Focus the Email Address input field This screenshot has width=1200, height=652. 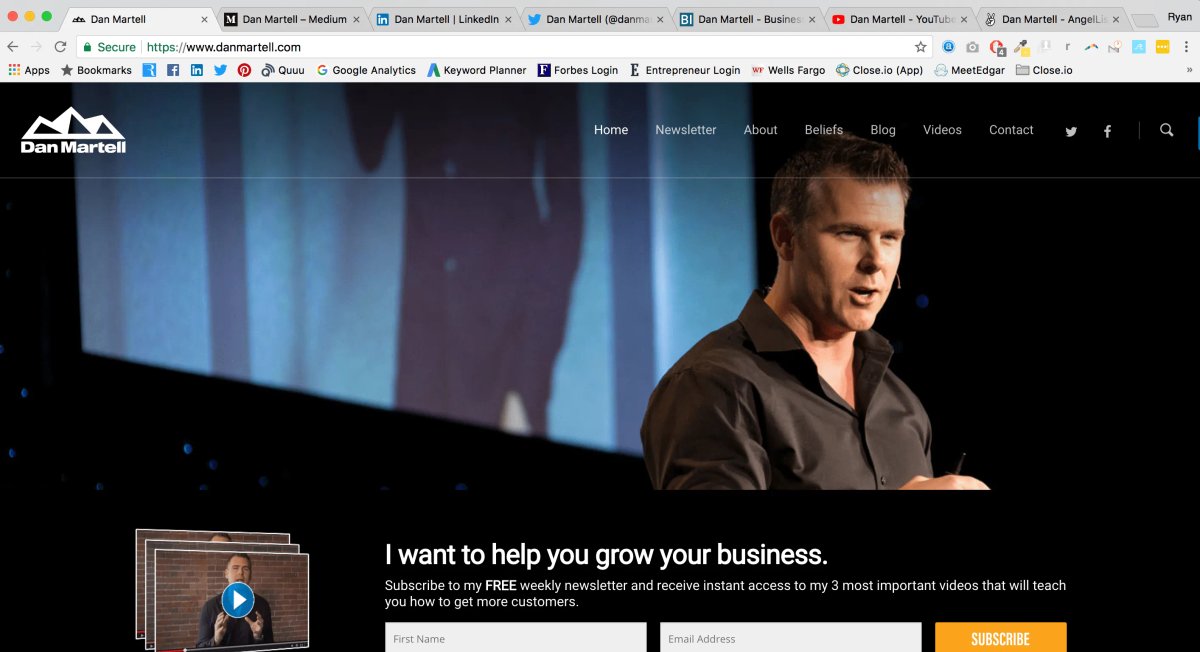coord(791,638)
